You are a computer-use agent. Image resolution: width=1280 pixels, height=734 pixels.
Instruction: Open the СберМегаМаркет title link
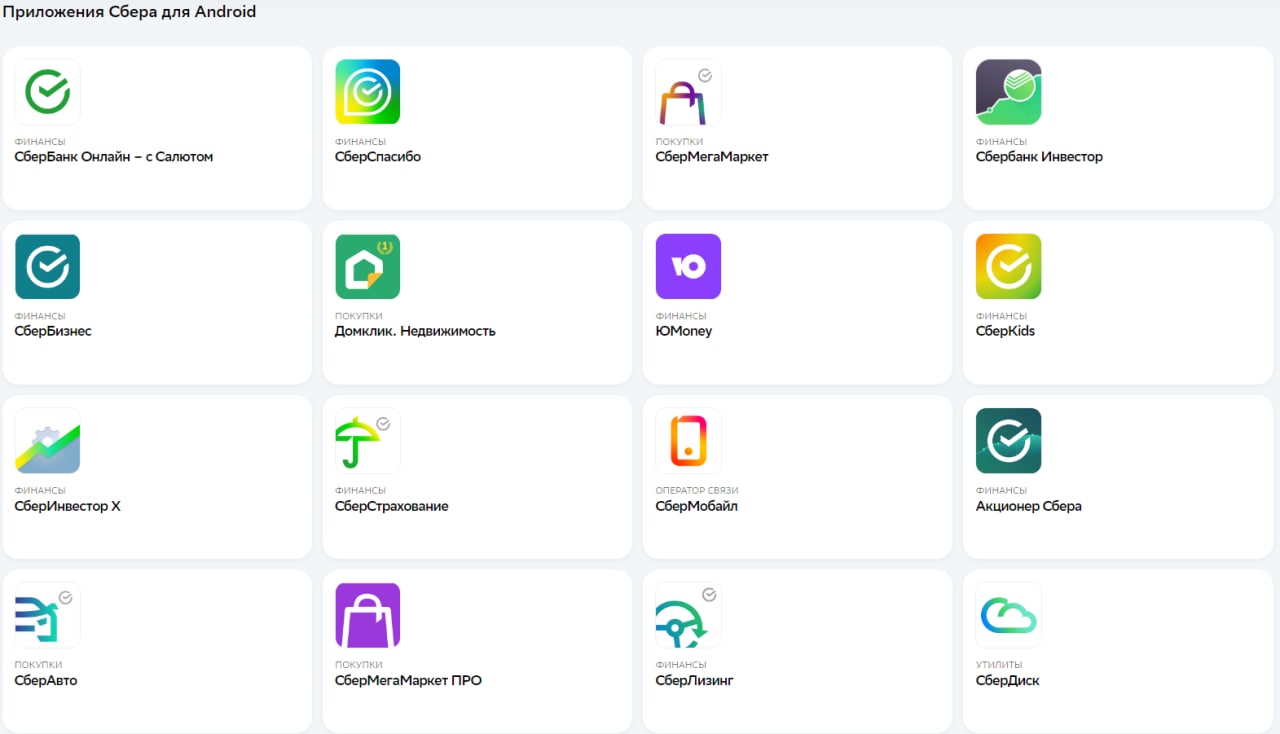click(x=712, y=157)
